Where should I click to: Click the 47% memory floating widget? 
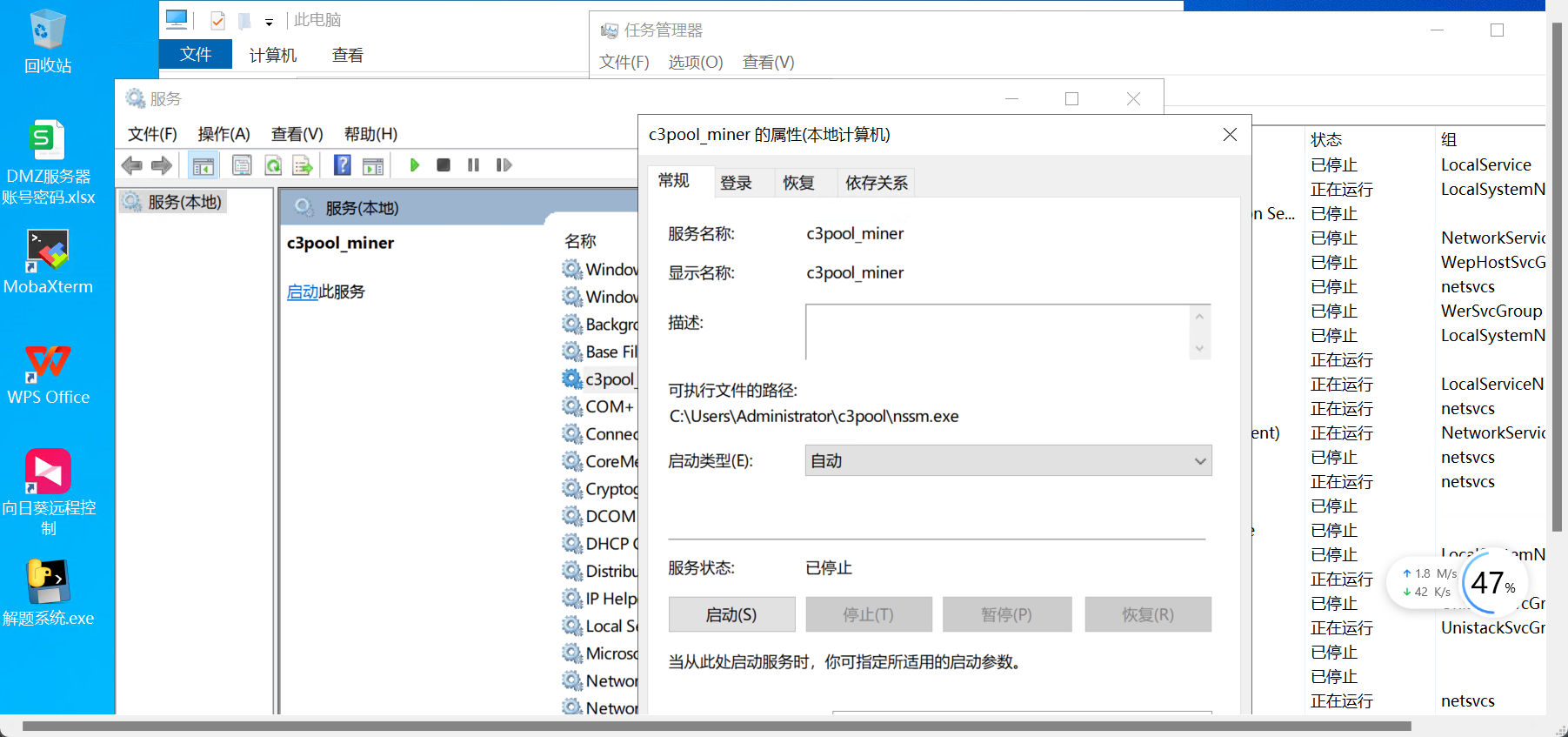coord(1493,583)
